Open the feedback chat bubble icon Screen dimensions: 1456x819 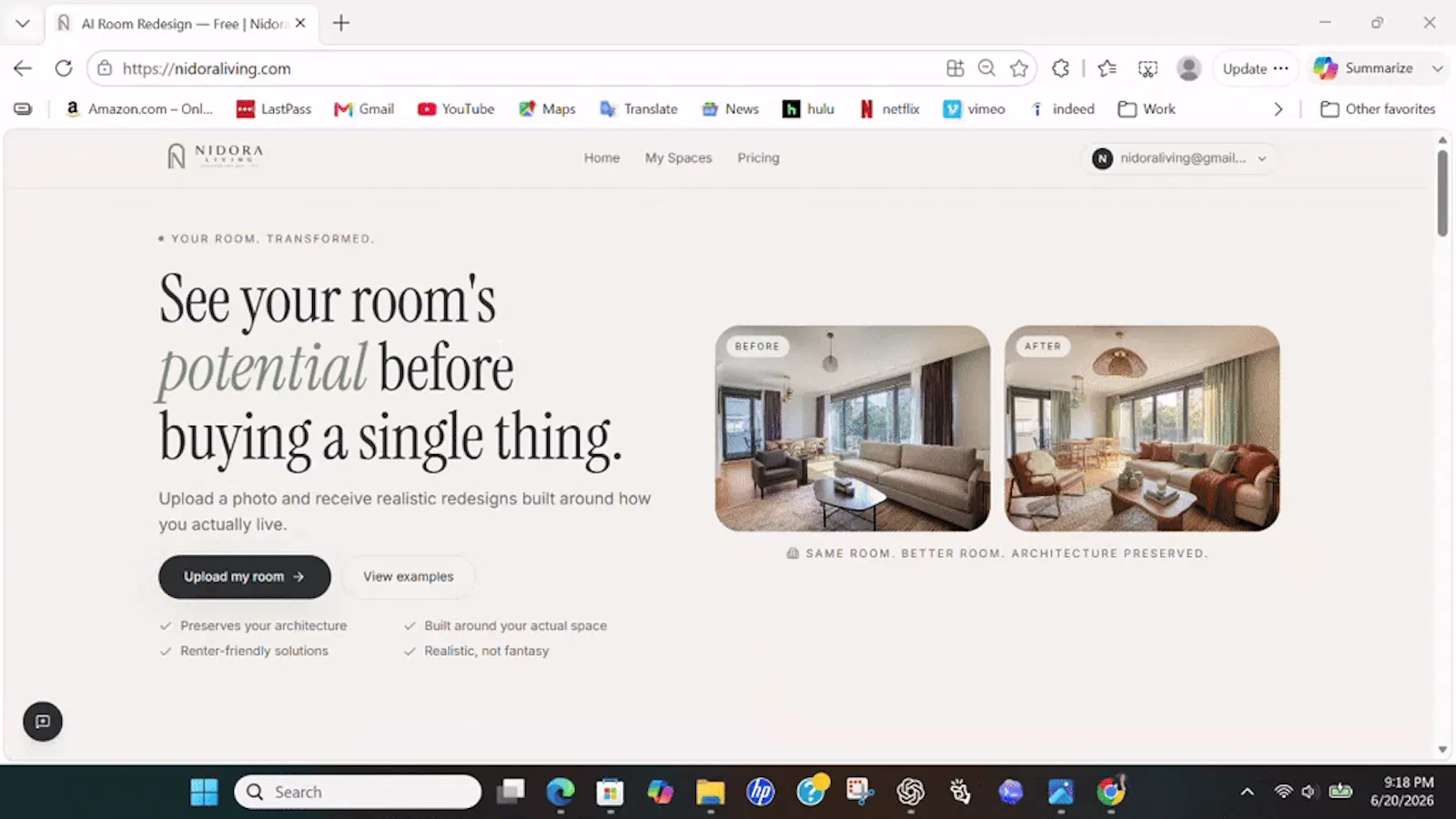click(x=43, y=722)
